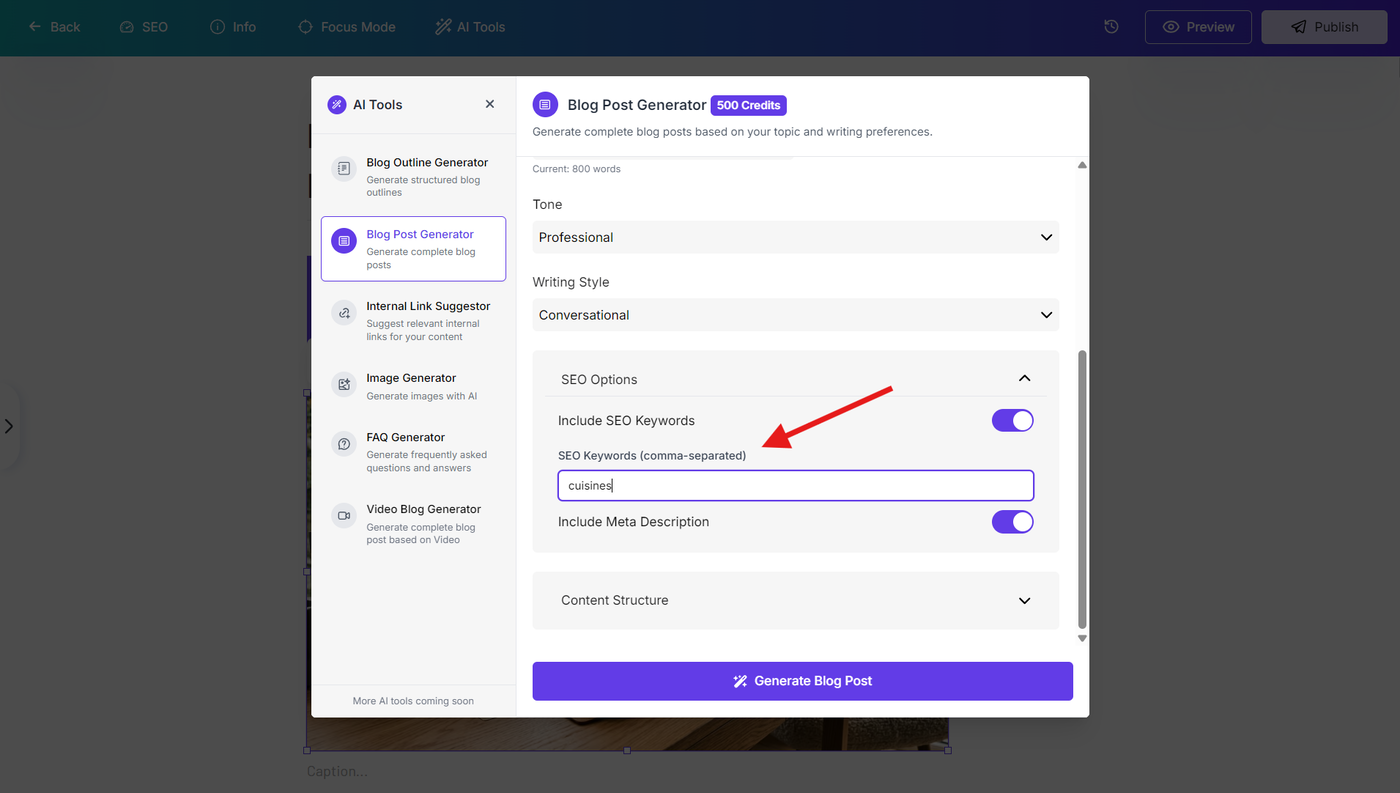This screenshot has height=793, width=1400.
Task: Choose the FAQ Generator question-mark icon
Action: pos(344,443)
